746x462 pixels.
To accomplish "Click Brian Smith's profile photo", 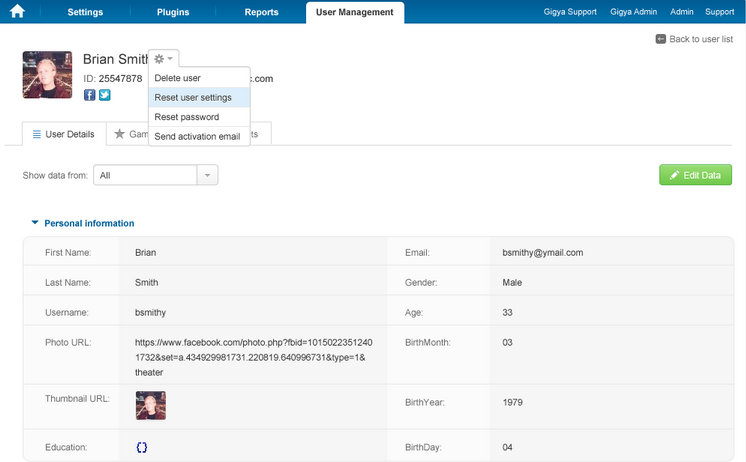I will tap(47, 75).
